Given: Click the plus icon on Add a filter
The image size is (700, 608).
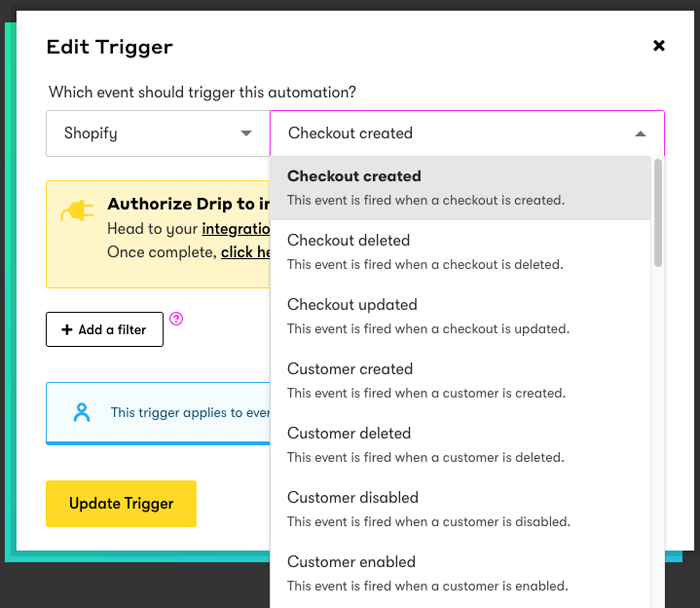Looking at the screenshot, I should pos(67,330).
